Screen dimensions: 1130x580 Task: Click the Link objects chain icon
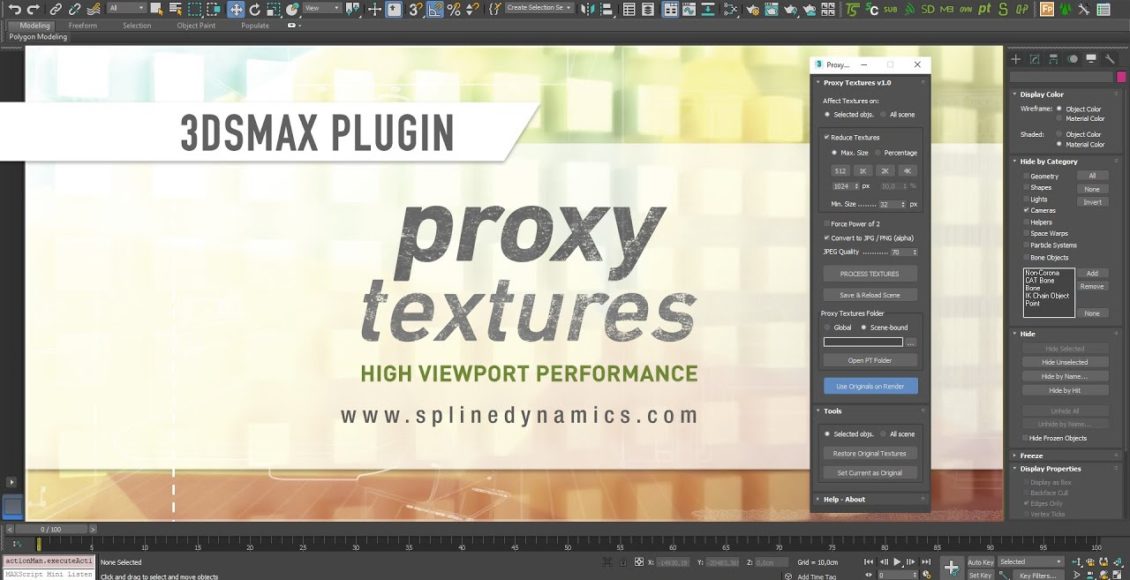tap(56, 9)
